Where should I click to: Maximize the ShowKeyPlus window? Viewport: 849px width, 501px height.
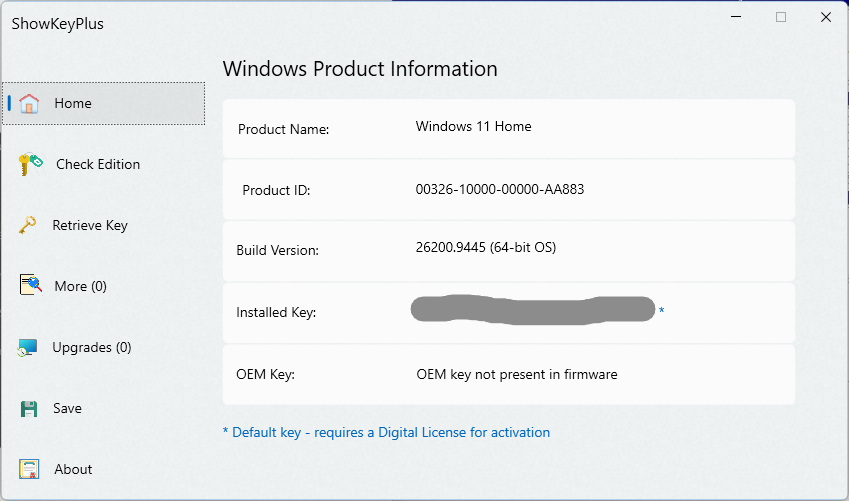coord(781,17)
